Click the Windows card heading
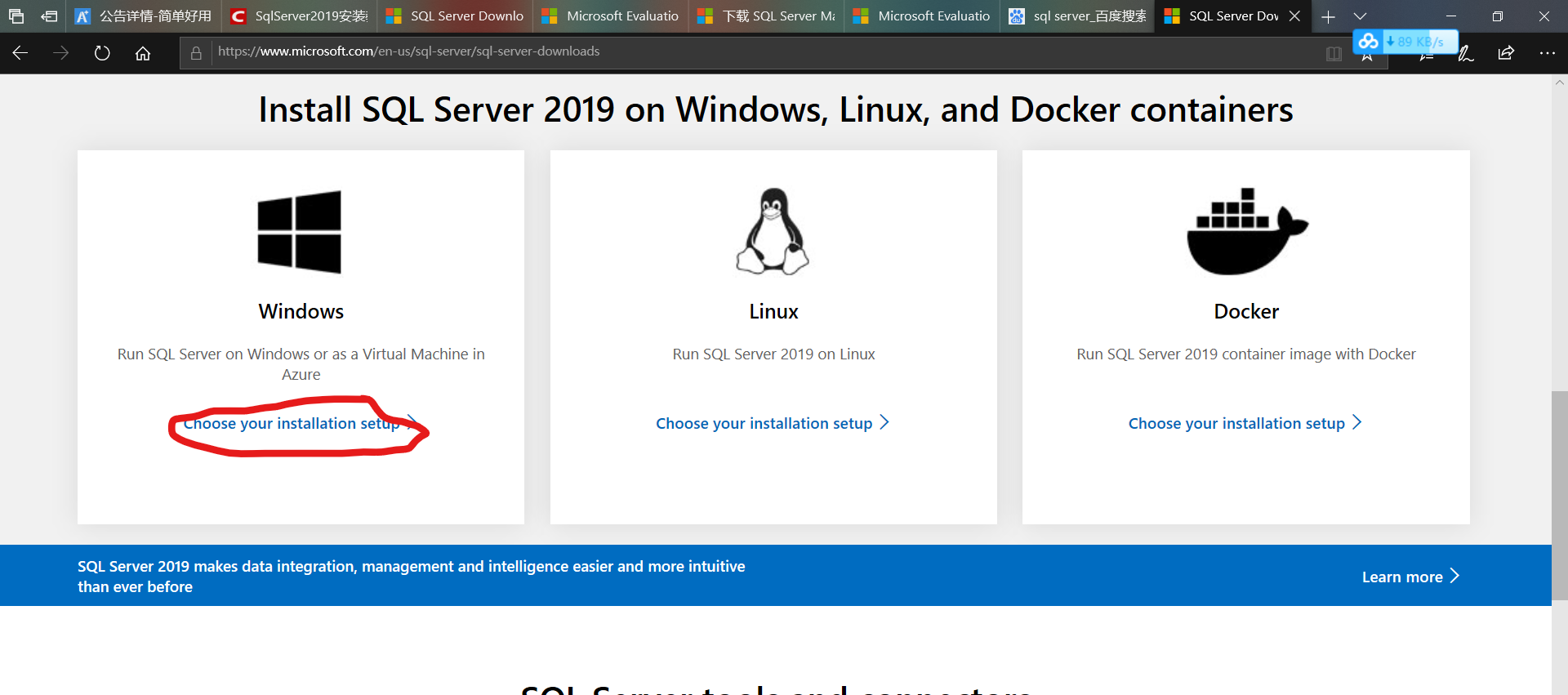1568x695 pixels. pos(301,311)
